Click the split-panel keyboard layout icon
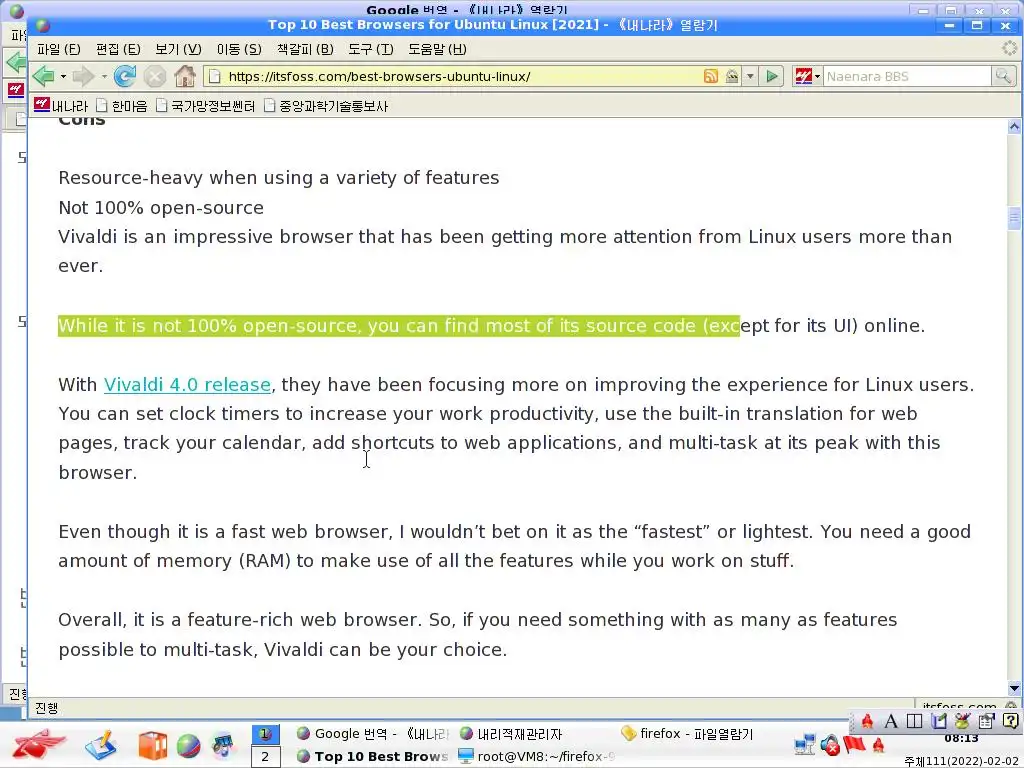This screenshot has height=768, width=1024. pos(914,721)
